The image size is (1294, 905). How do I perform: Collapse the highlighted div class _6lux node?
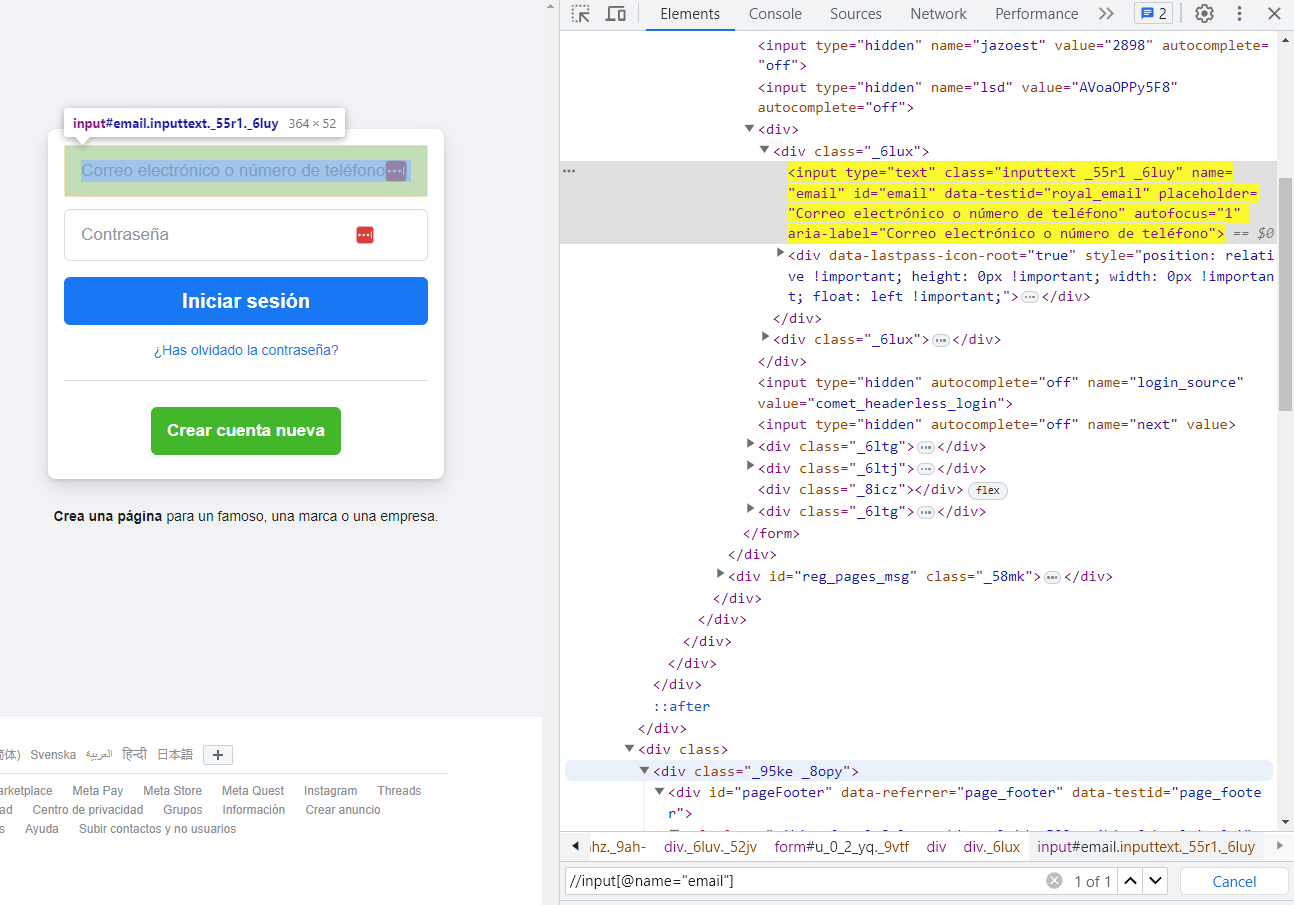tap(764, 150)
